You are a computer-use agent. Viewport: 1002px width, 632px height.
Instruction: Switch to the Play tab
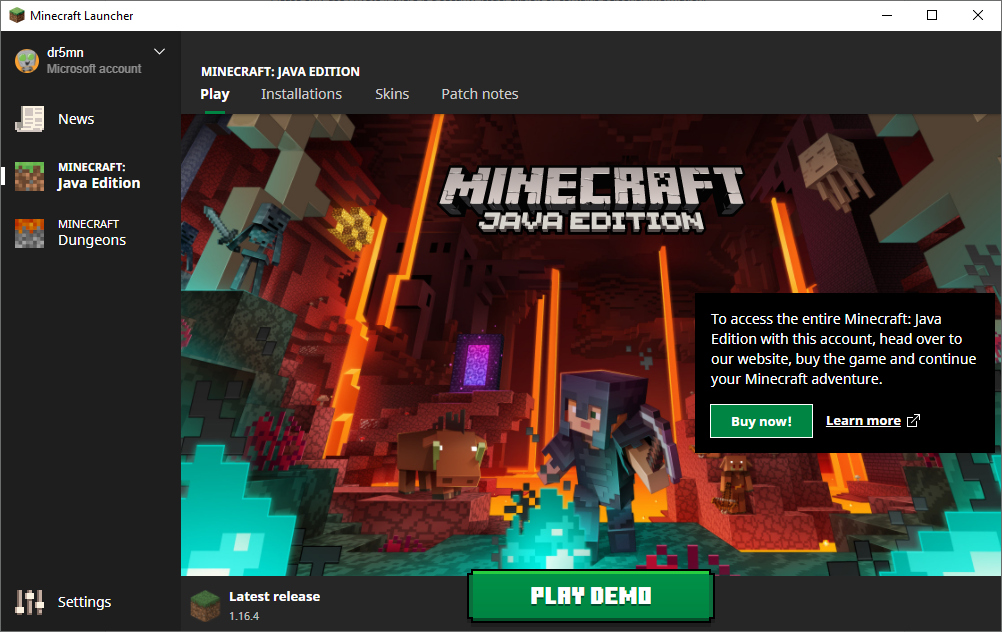point(215,95)
